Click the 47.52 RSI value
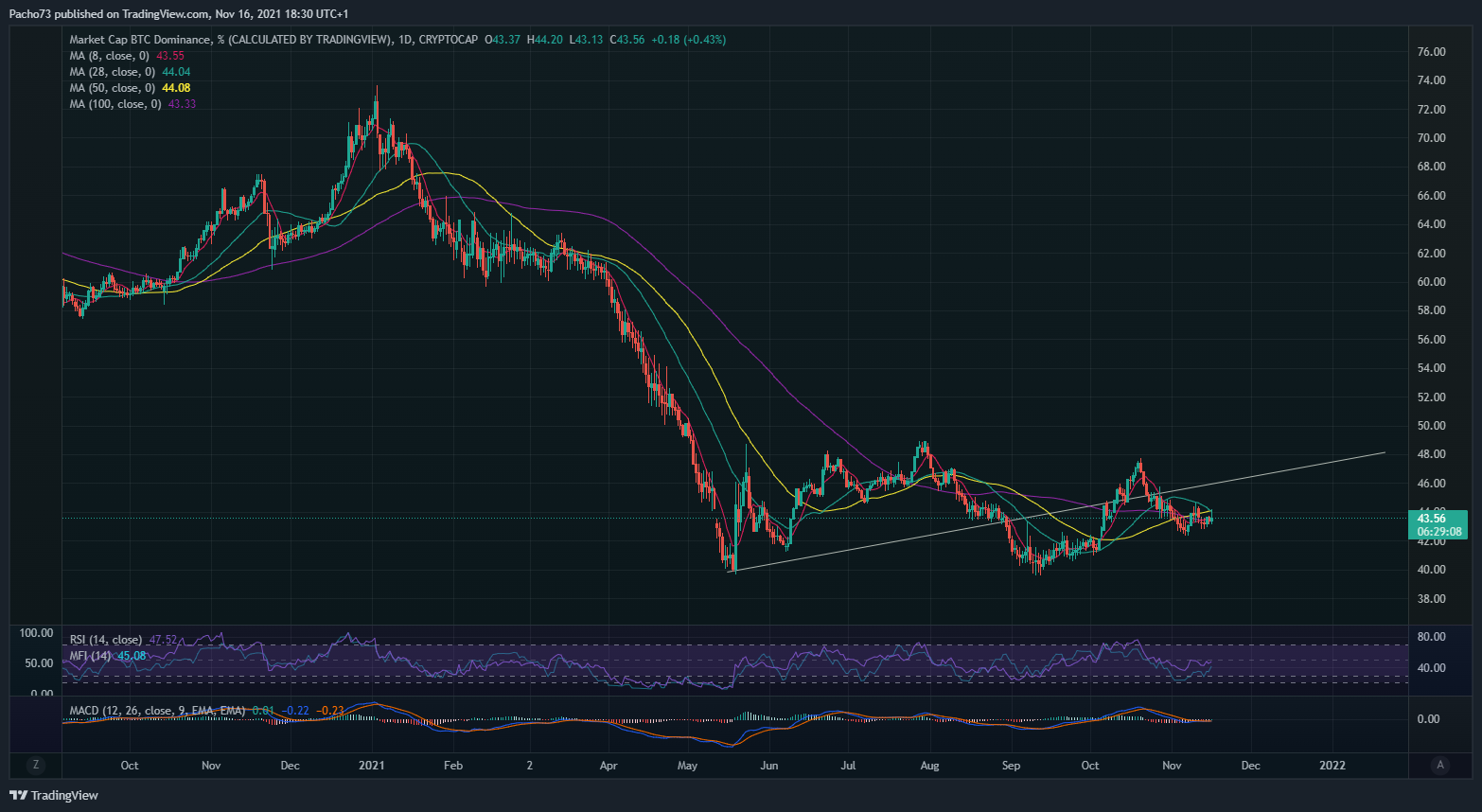The image size is (1482, 812). tap(163, 640)
